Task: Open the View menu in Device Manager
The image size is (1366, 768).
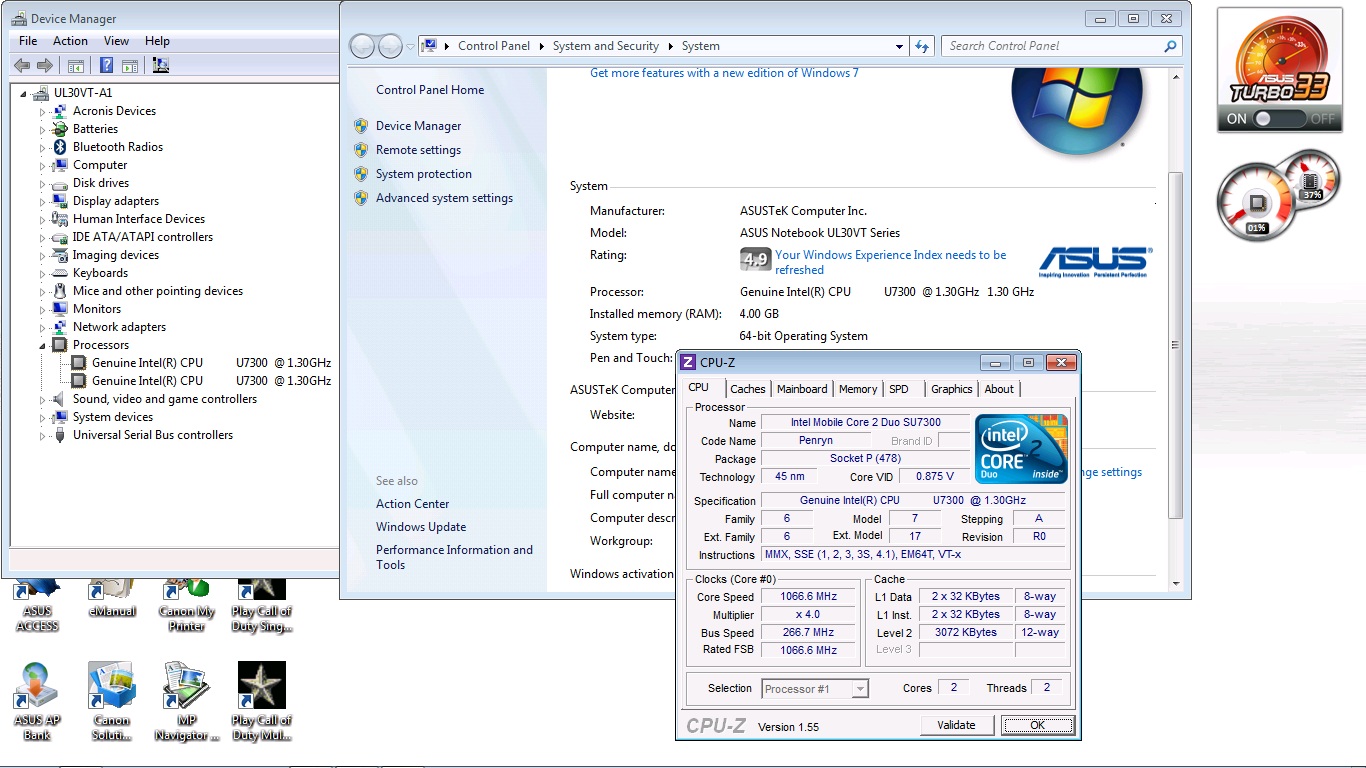Action: pyautogui.click(x=116, y=41)
